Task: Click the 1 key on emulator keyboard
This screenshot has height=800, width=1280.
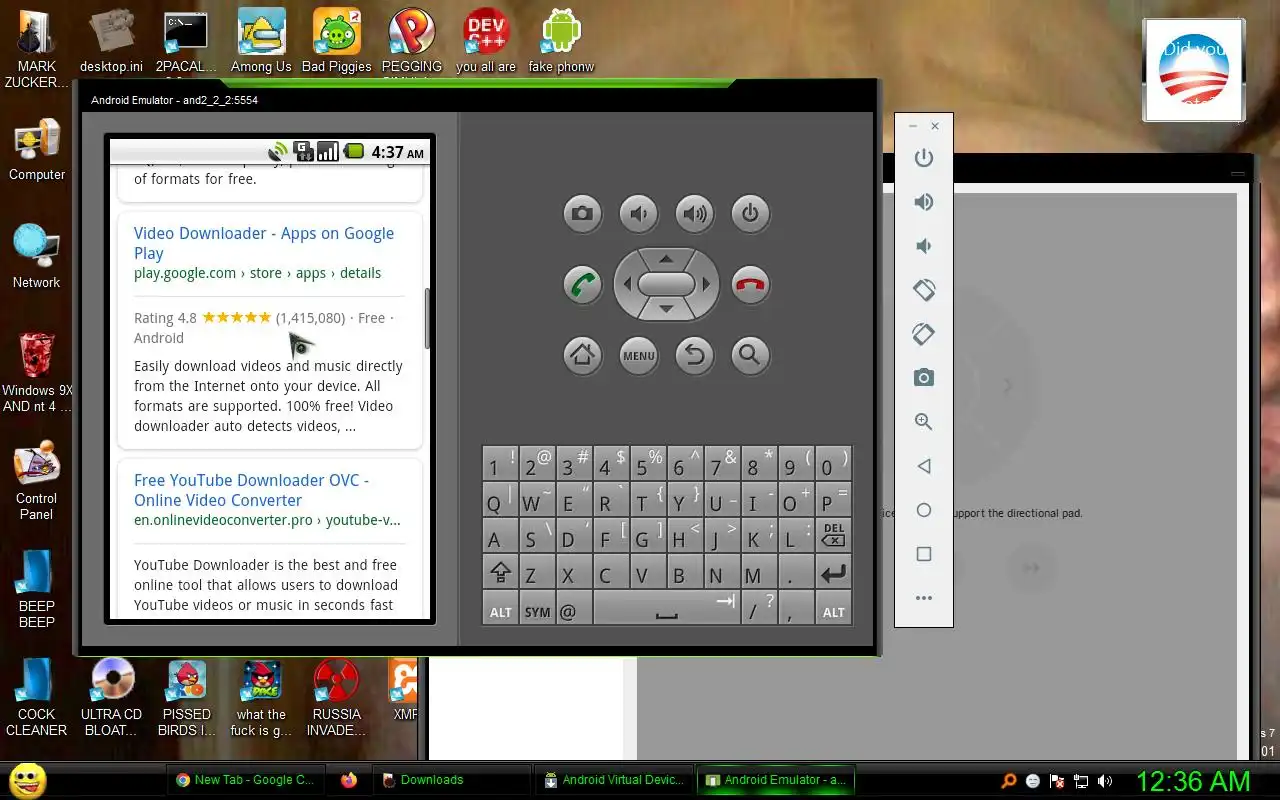Action: pos(500,463)
